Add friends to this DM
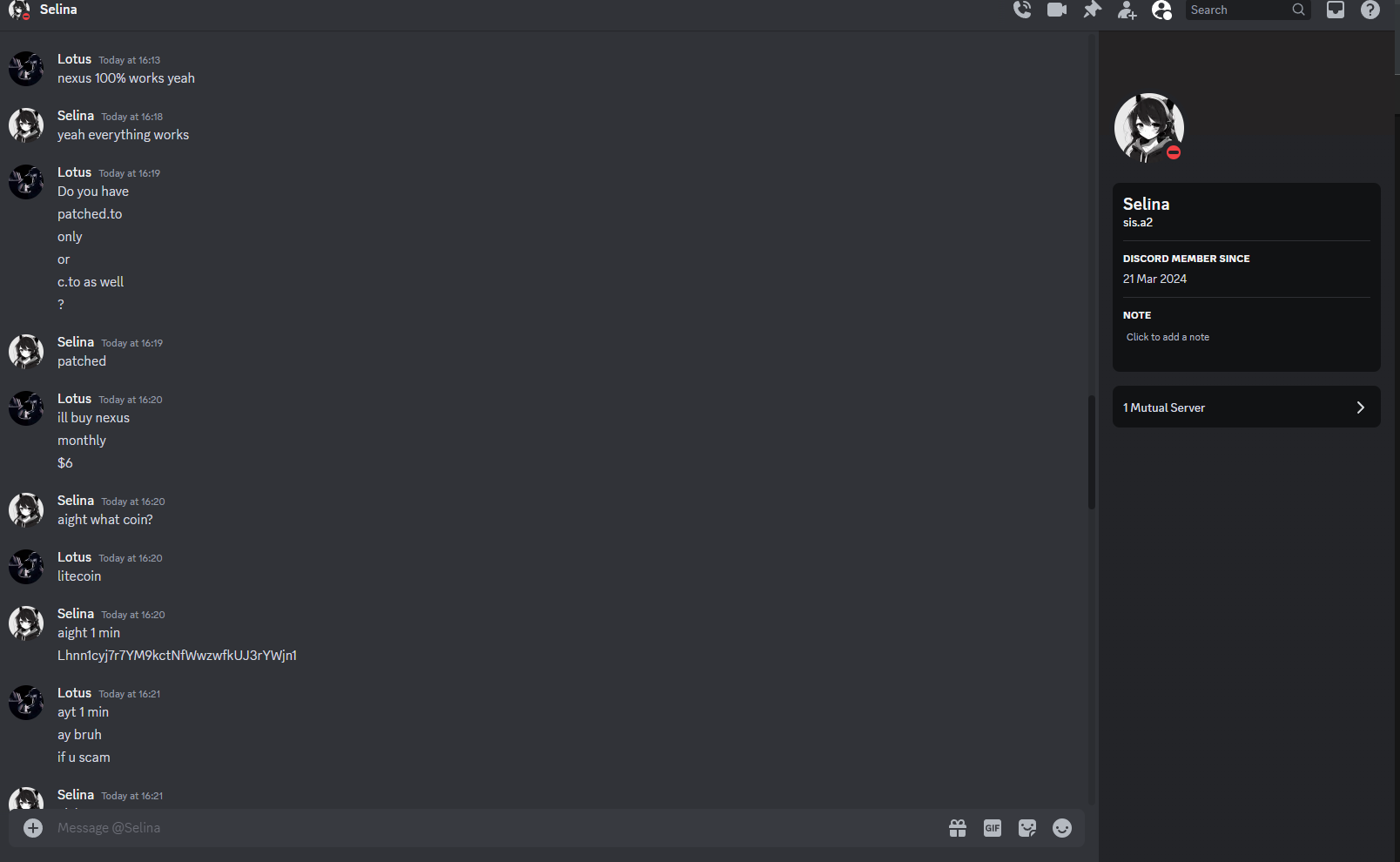Image resolution: width=1400 pixels, height=862 pixels. 1127,10
